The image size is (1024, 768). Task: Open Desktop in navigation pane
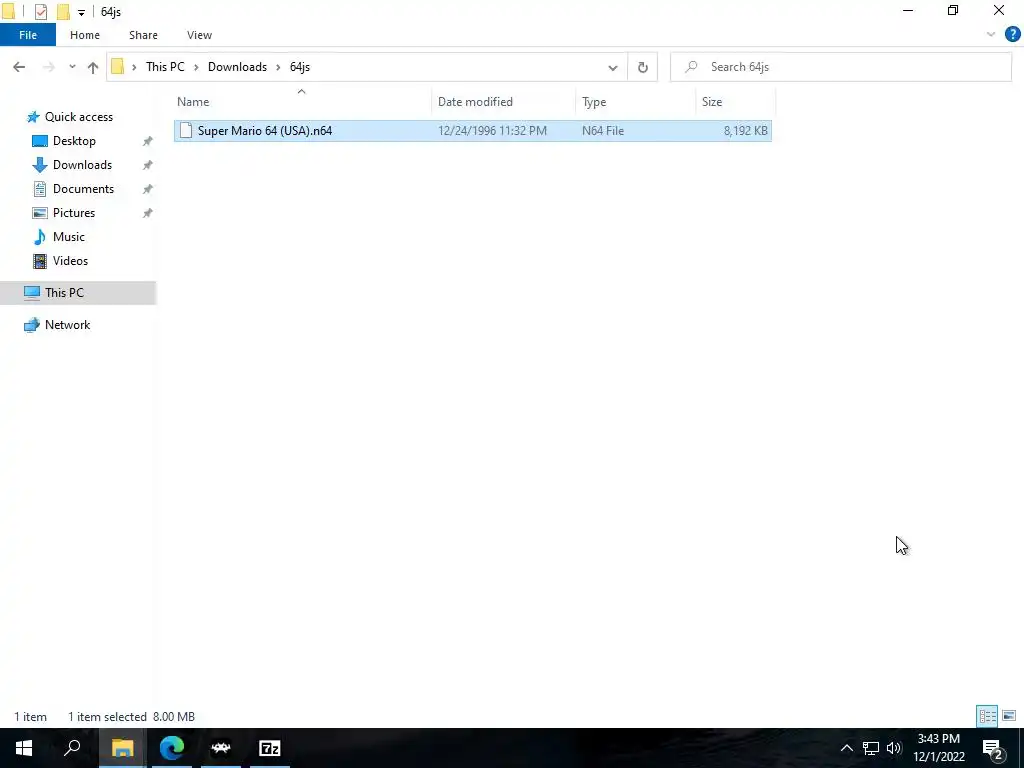pos(74,141)
